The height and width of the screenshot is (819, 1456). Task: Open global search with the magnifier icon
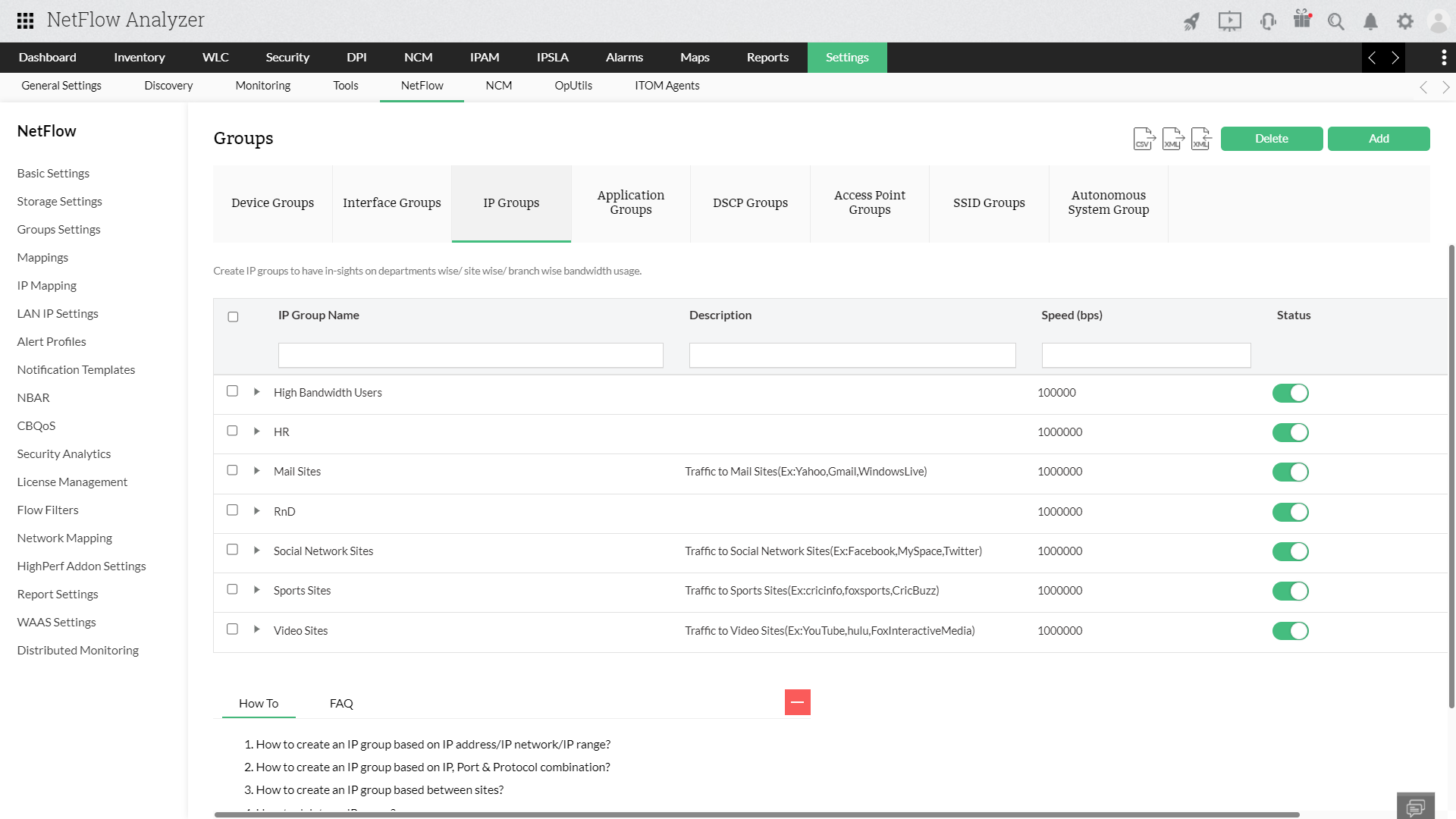coord(1336,21)
